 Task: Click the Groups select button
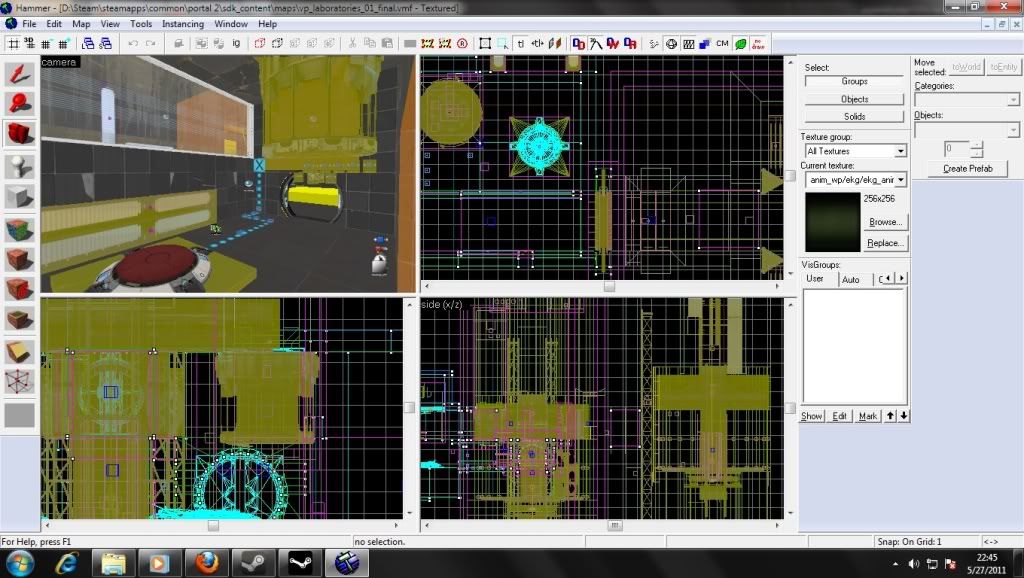pyautogui.click(x=854, y=82)
